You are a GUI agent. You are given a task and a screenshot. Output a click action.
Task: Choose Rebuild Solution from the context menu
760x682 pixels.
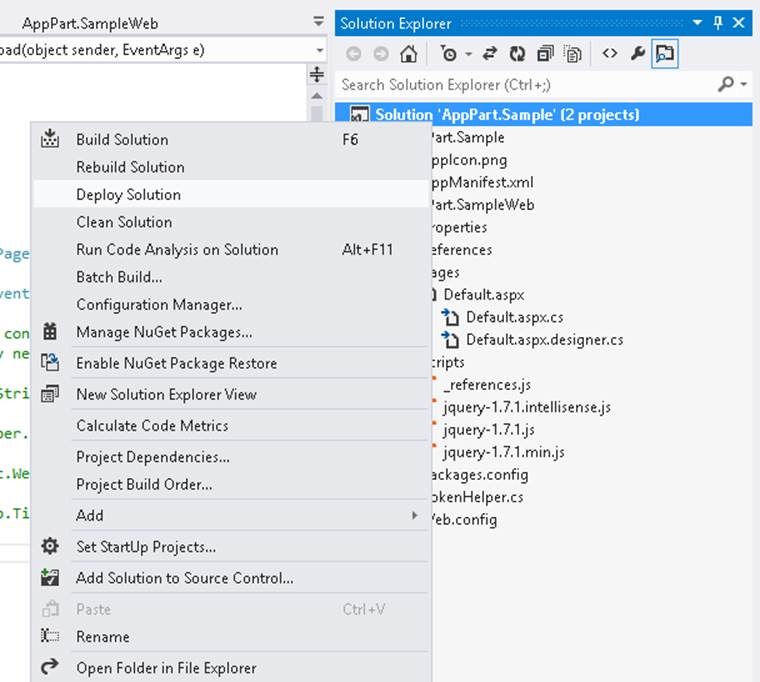pos(130,167)
